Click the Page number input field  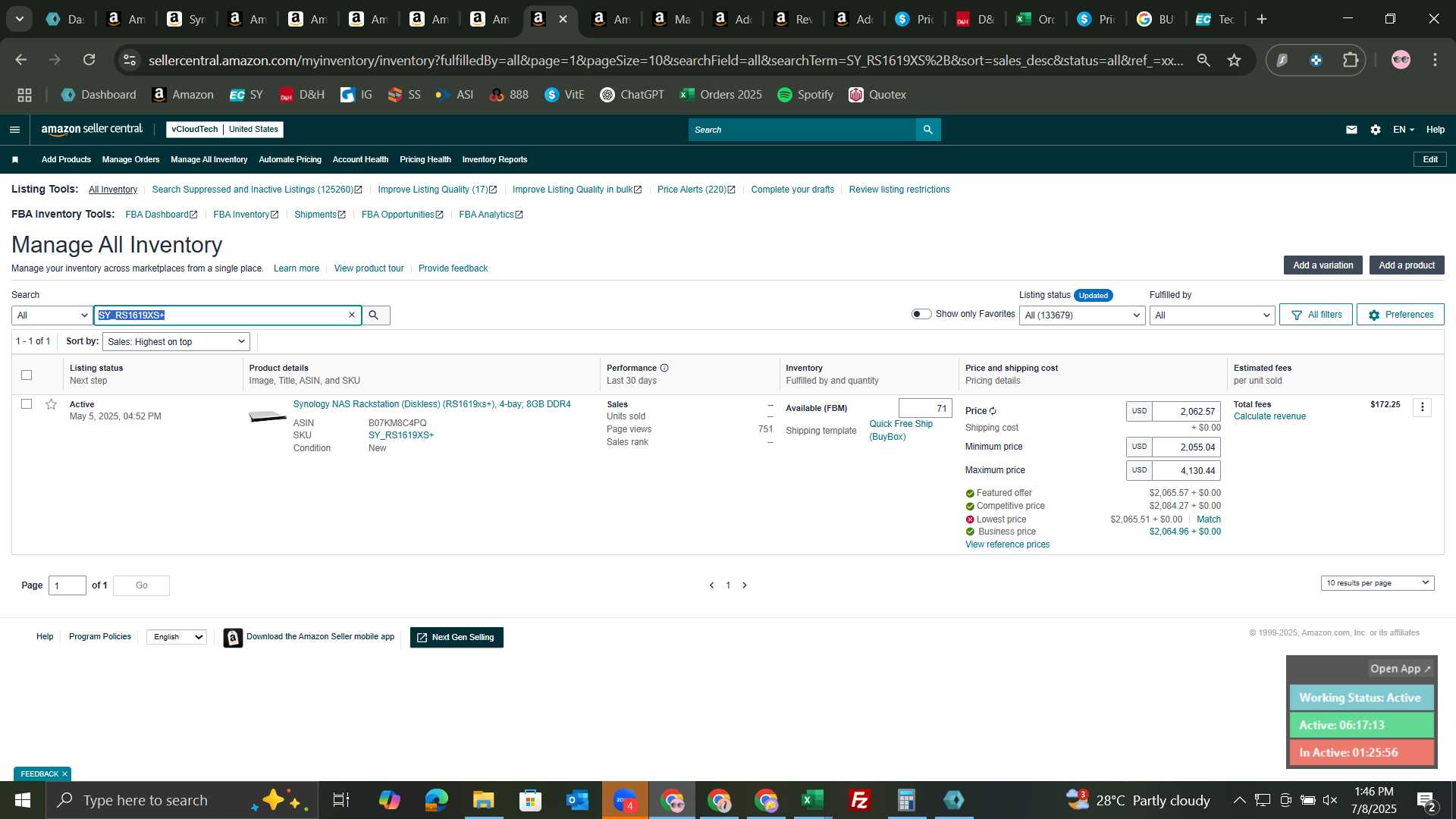(x=67, y=585)
